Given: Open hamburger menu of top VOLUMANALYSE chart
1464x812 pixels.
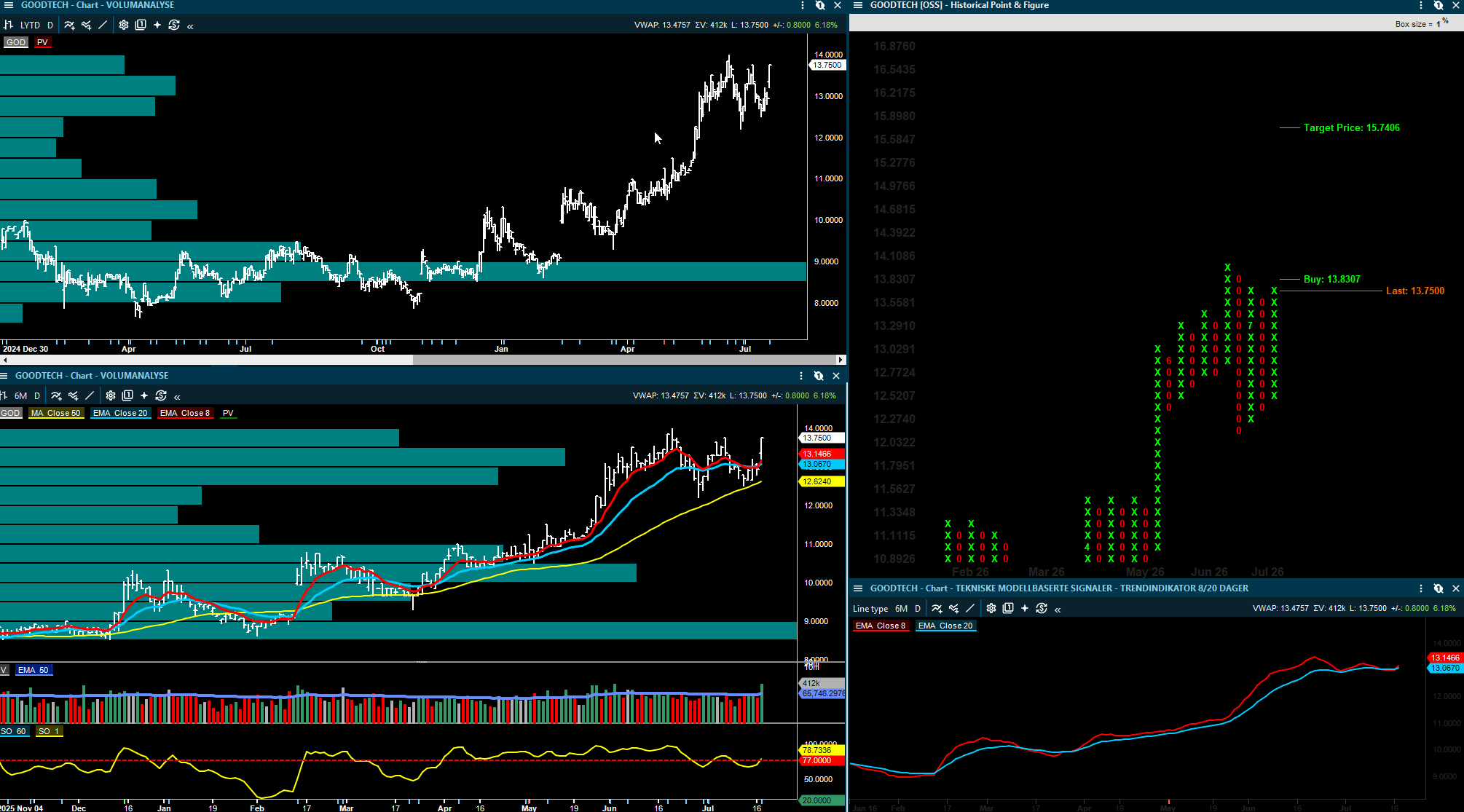Looking at the screenshot, I should pyautogui.click(x=8, y=5).
